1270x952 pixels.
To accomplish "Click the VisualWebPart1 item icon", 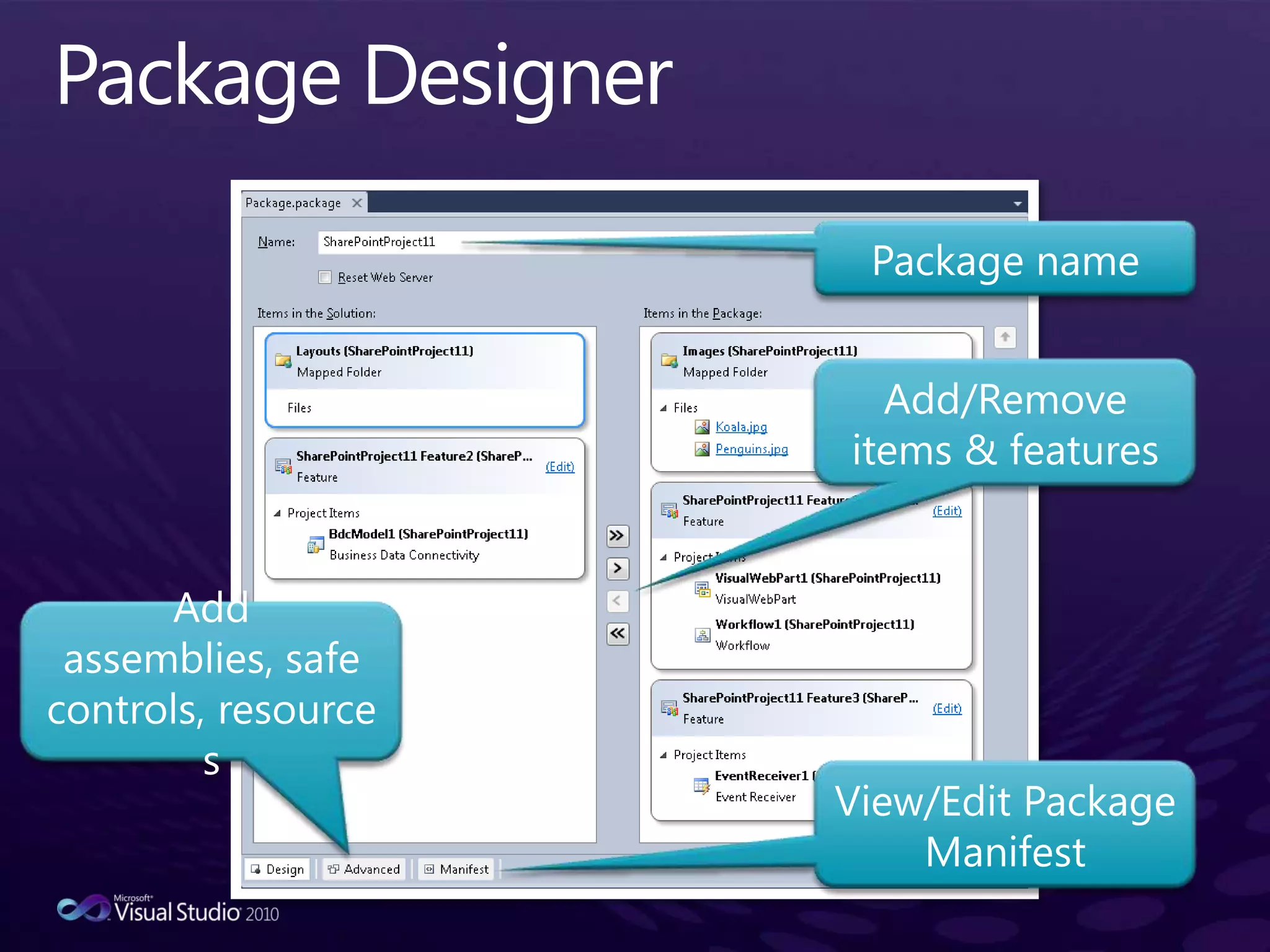I will click(702, 589).
